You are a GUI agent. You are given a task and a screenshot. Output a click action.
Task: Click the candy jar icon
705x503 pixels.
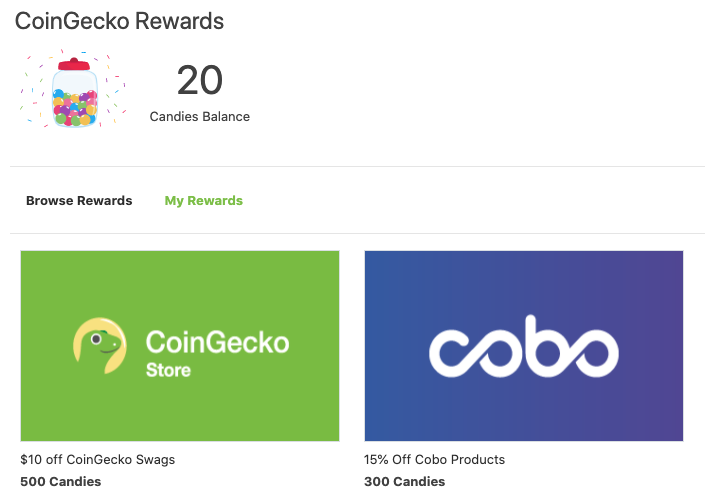pyautogui.click(x=75, y=93)
